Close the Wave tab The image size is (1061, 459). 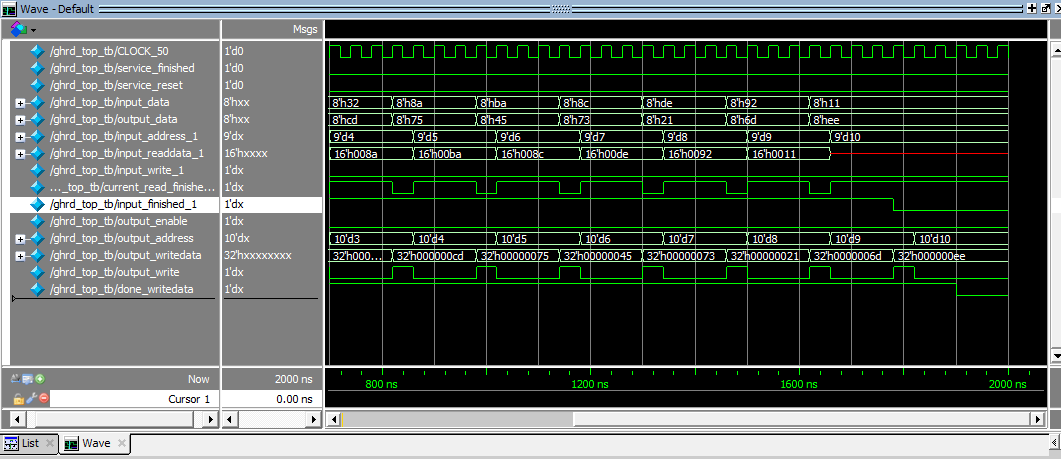(122, 443)
